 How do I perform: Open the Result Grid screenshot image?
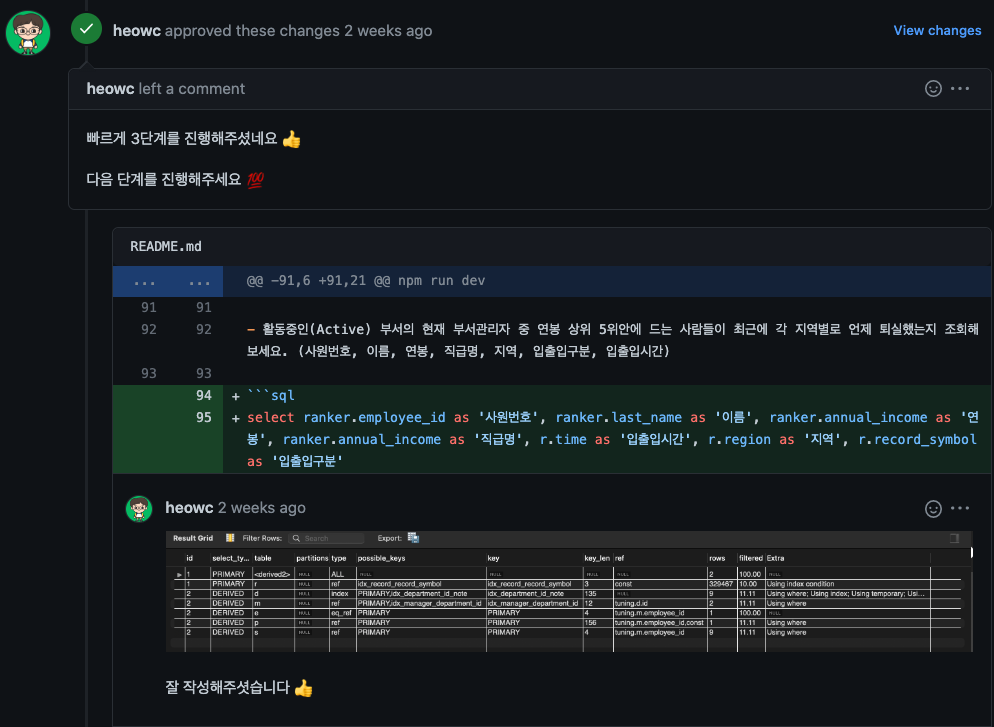(x=569, y=591)
